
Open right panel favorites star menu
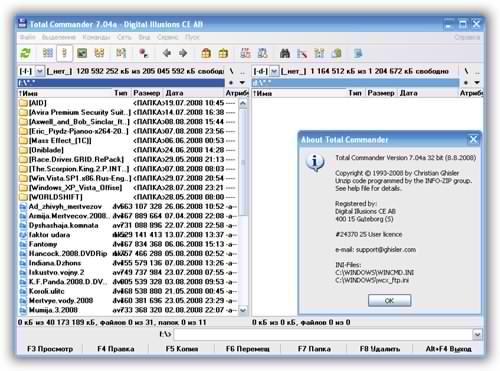pyautogui.click(x=466, y=82)
